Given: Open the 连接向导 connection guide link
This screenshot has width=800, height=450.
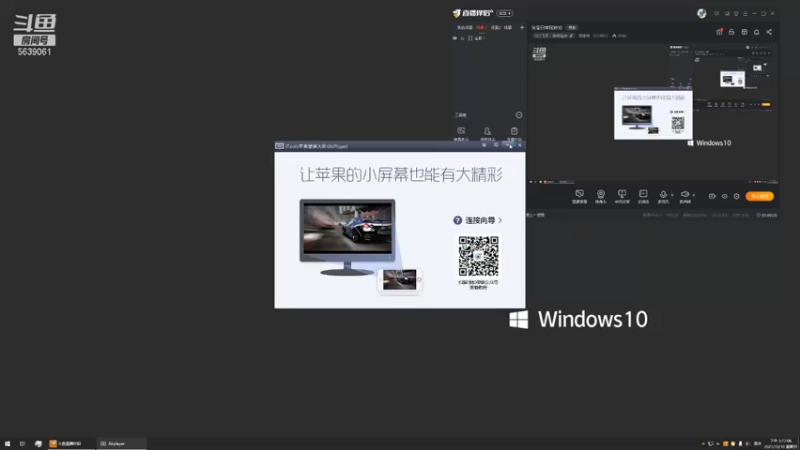Looking at the screenshot, I should [x=478, y=220].
